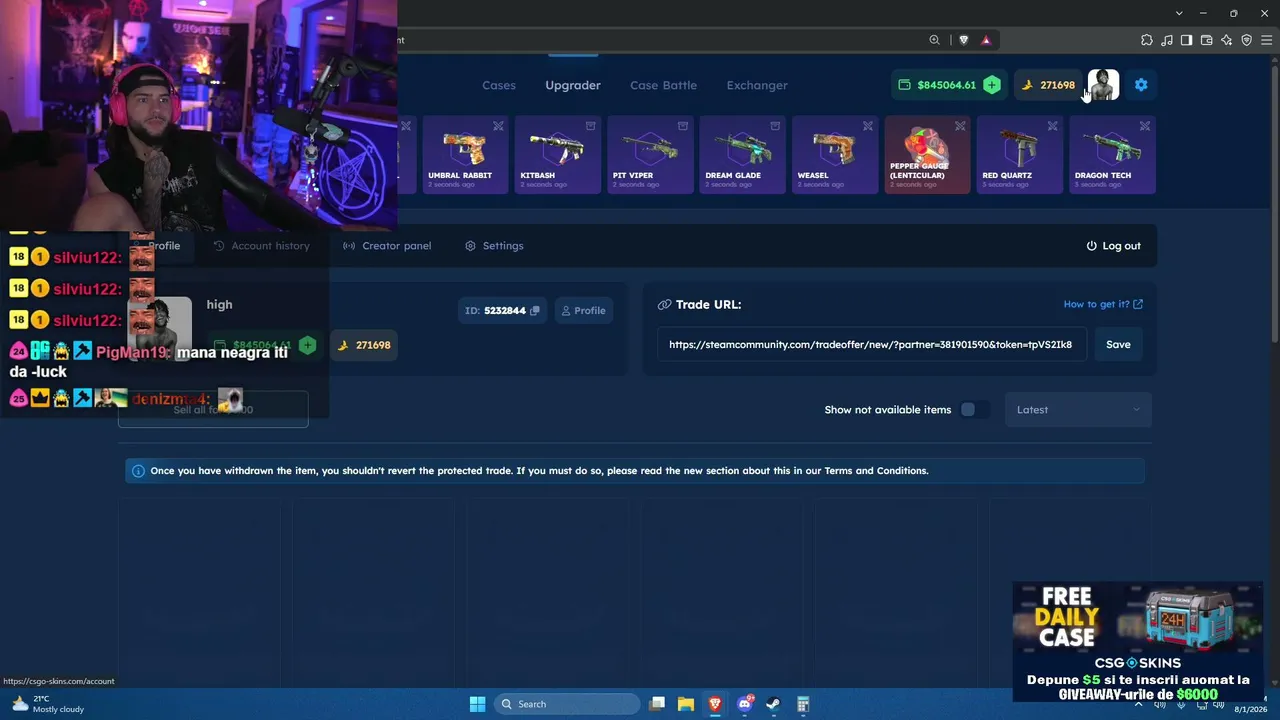1280x720 pixels.
Task: Click the case icon on Kitbash card
Action: point(590,126)
